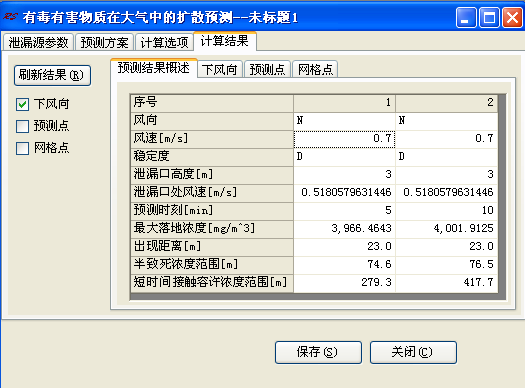
Task: Select the 泄漏口高度[m] row header
Action: tap(212, 175)
